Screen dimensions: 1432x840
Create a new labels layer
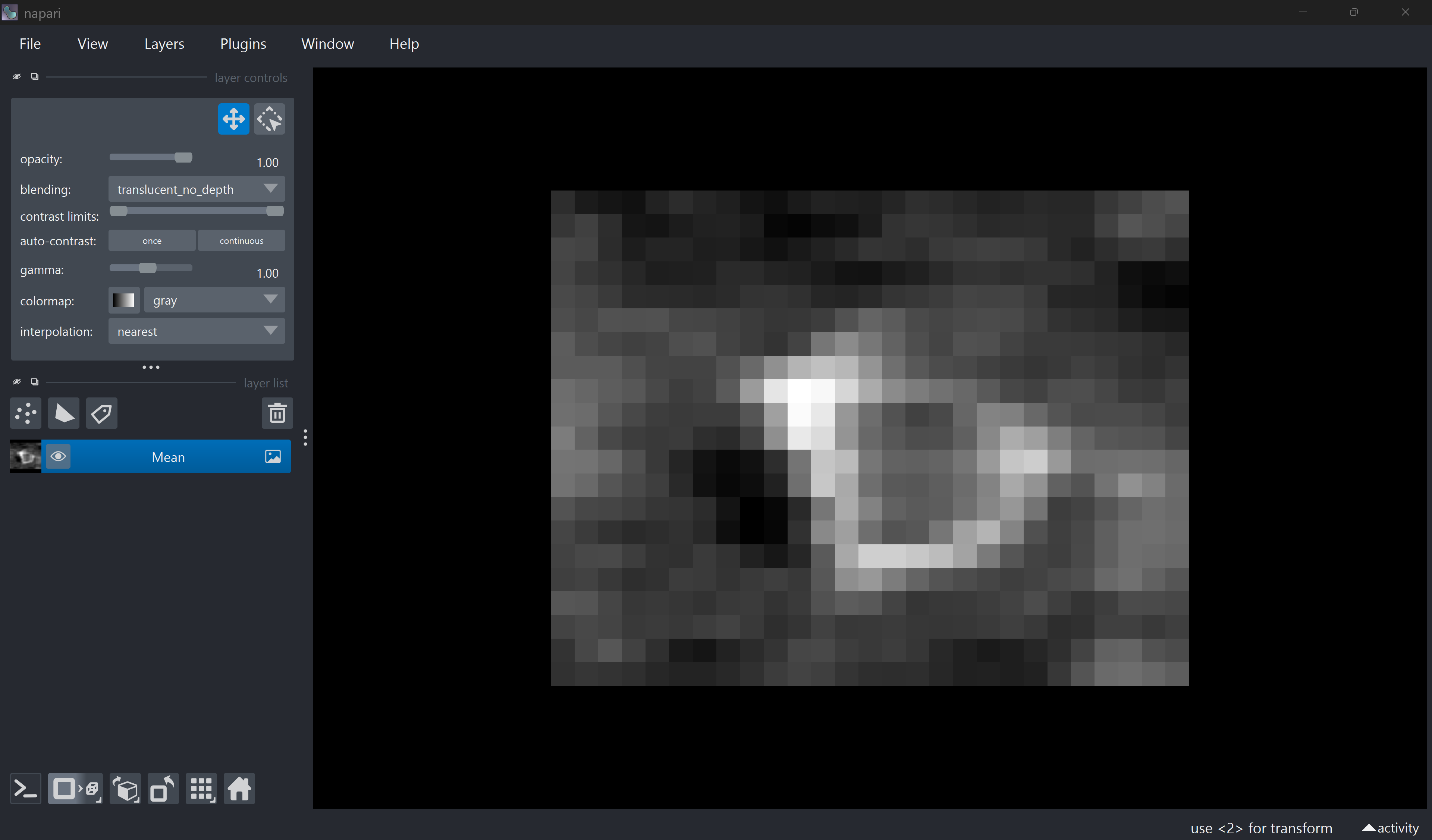click(x=102, y=413)
